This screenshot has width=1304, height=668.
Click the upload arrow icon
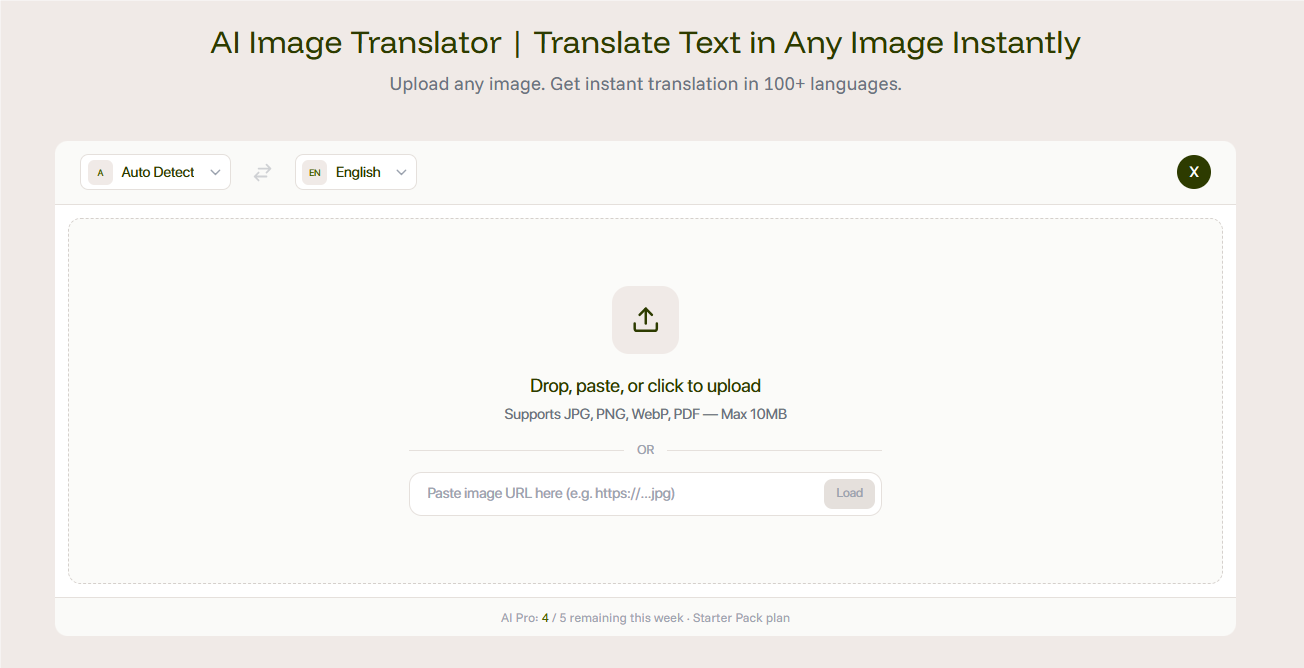point(645,320)
